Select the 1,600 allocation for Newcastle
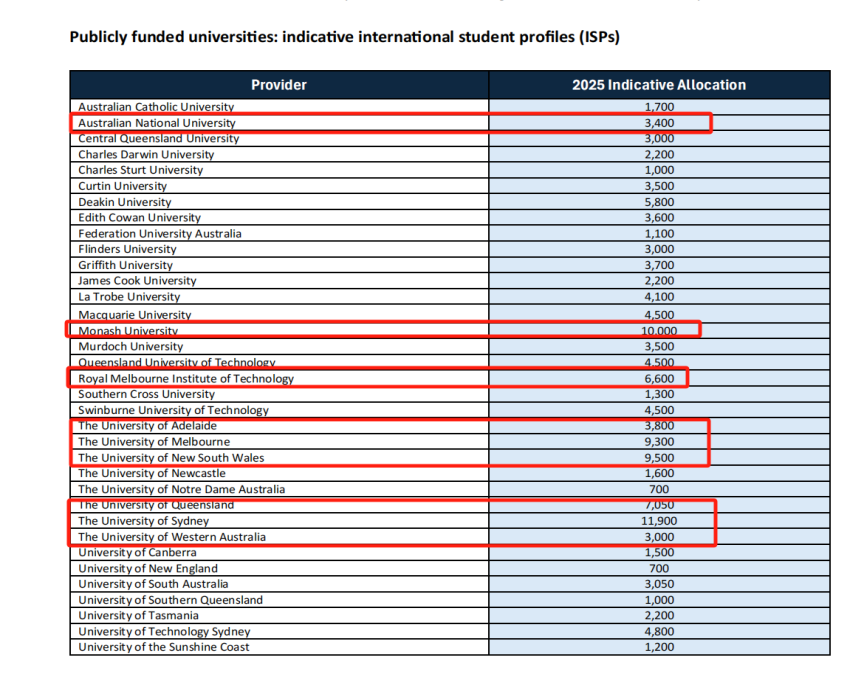Image resolution: width=865 pixels, height=690 pixels. (659, 473)
